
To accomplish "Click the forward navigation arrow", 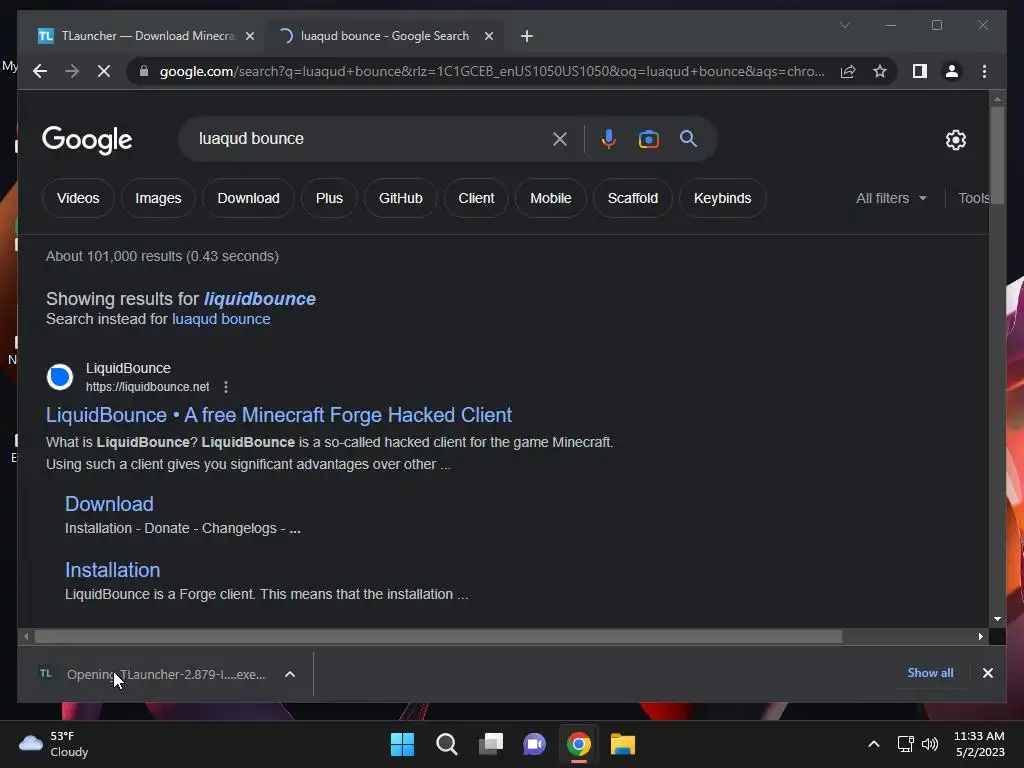I will (x=72, y=71).
